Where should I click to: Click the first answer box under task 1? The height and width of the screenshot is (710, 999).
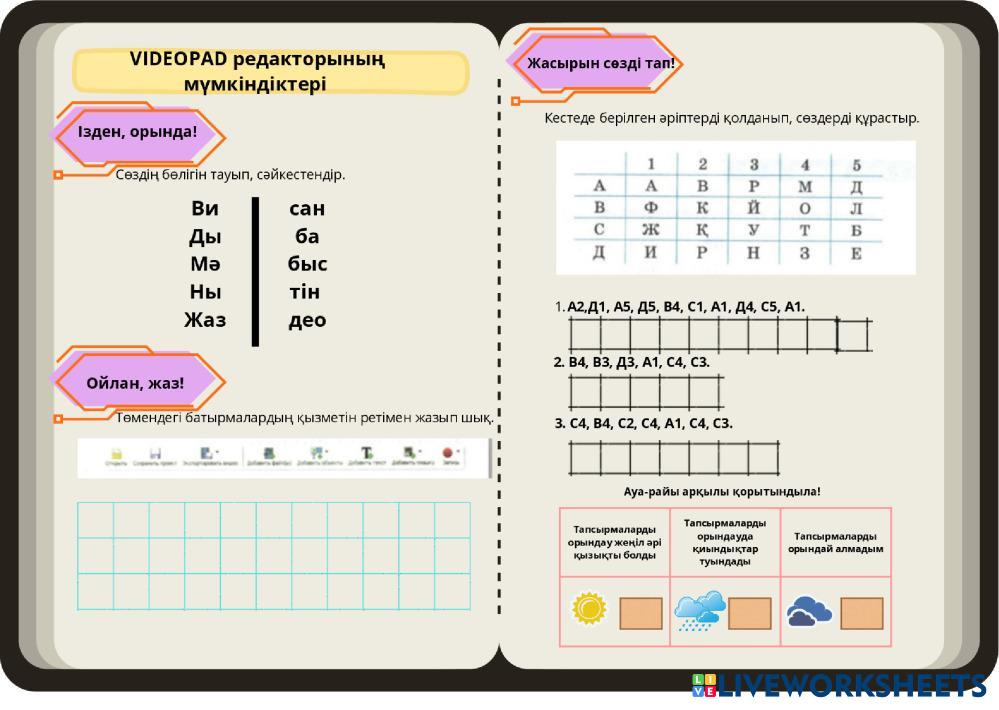point(582,335)
